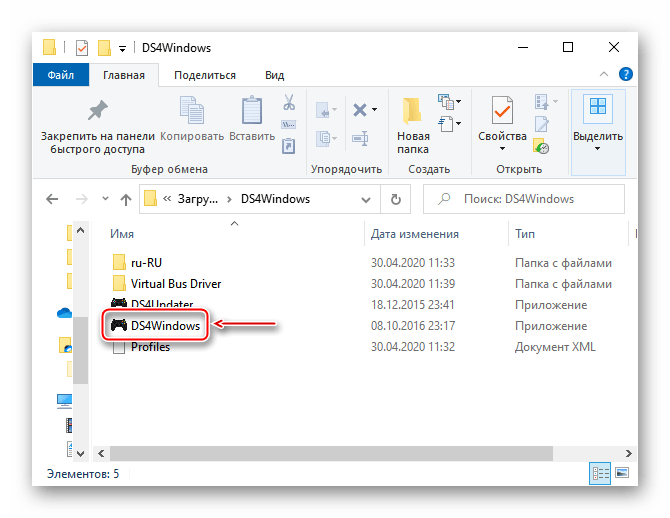Open Свойства (Properties) checkmark icon
670x518 pixels.
(502, 110)
